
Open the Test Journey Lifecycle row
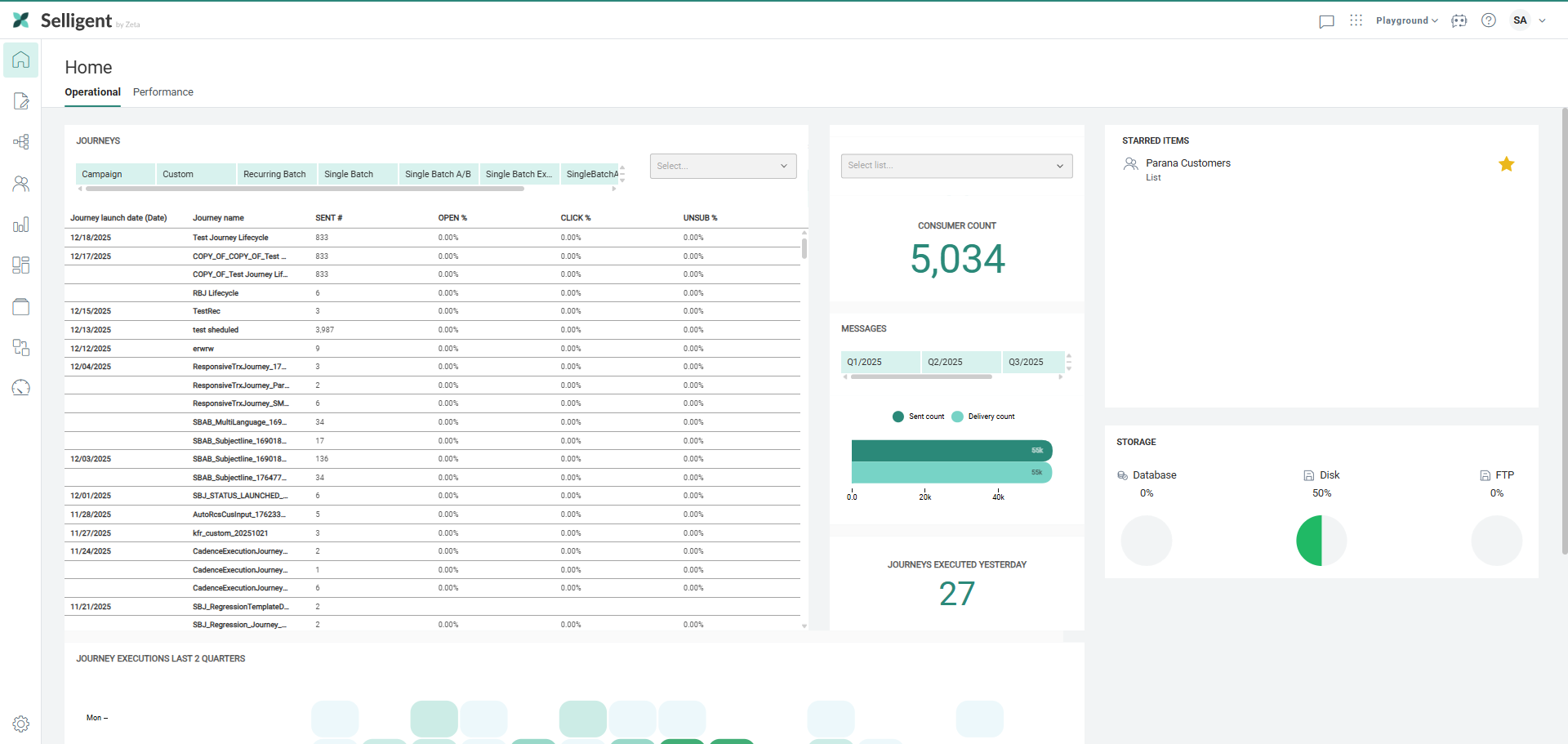230,238
